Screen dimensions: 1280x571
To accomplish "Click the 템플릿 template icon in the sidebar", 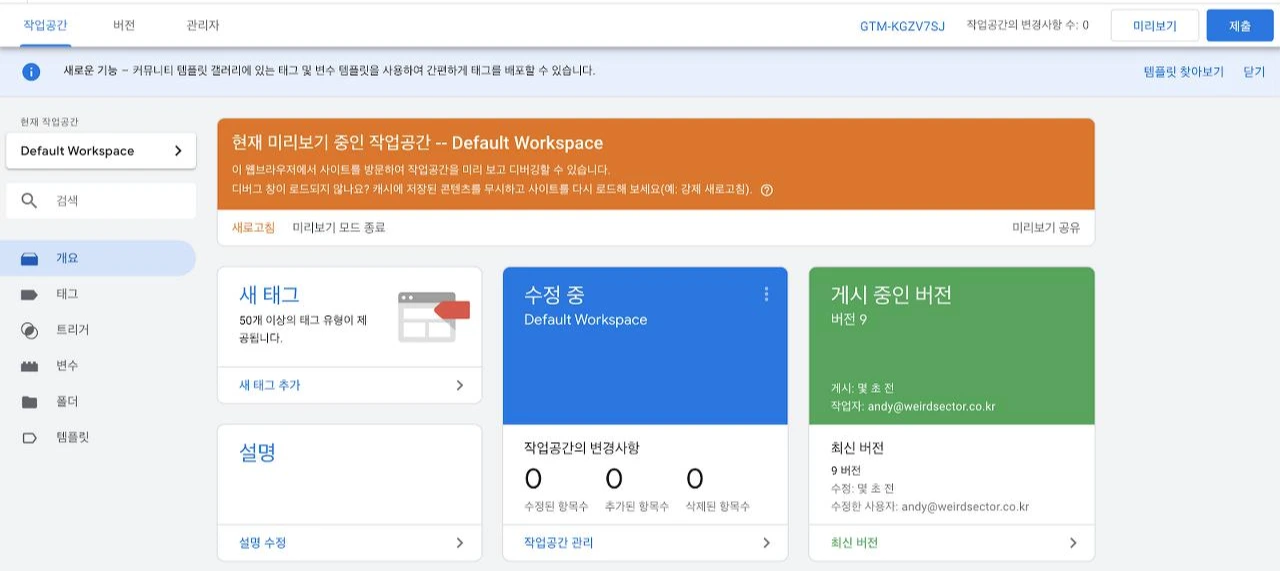I will [x=30, y=438].
